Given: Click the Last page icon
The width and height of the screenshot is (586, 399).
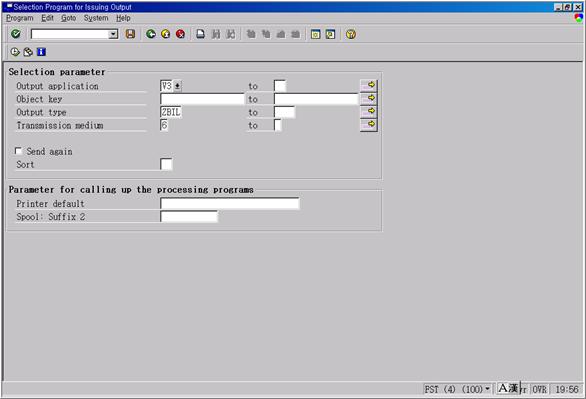Looking at the screenshot, I should click(295, 34).
